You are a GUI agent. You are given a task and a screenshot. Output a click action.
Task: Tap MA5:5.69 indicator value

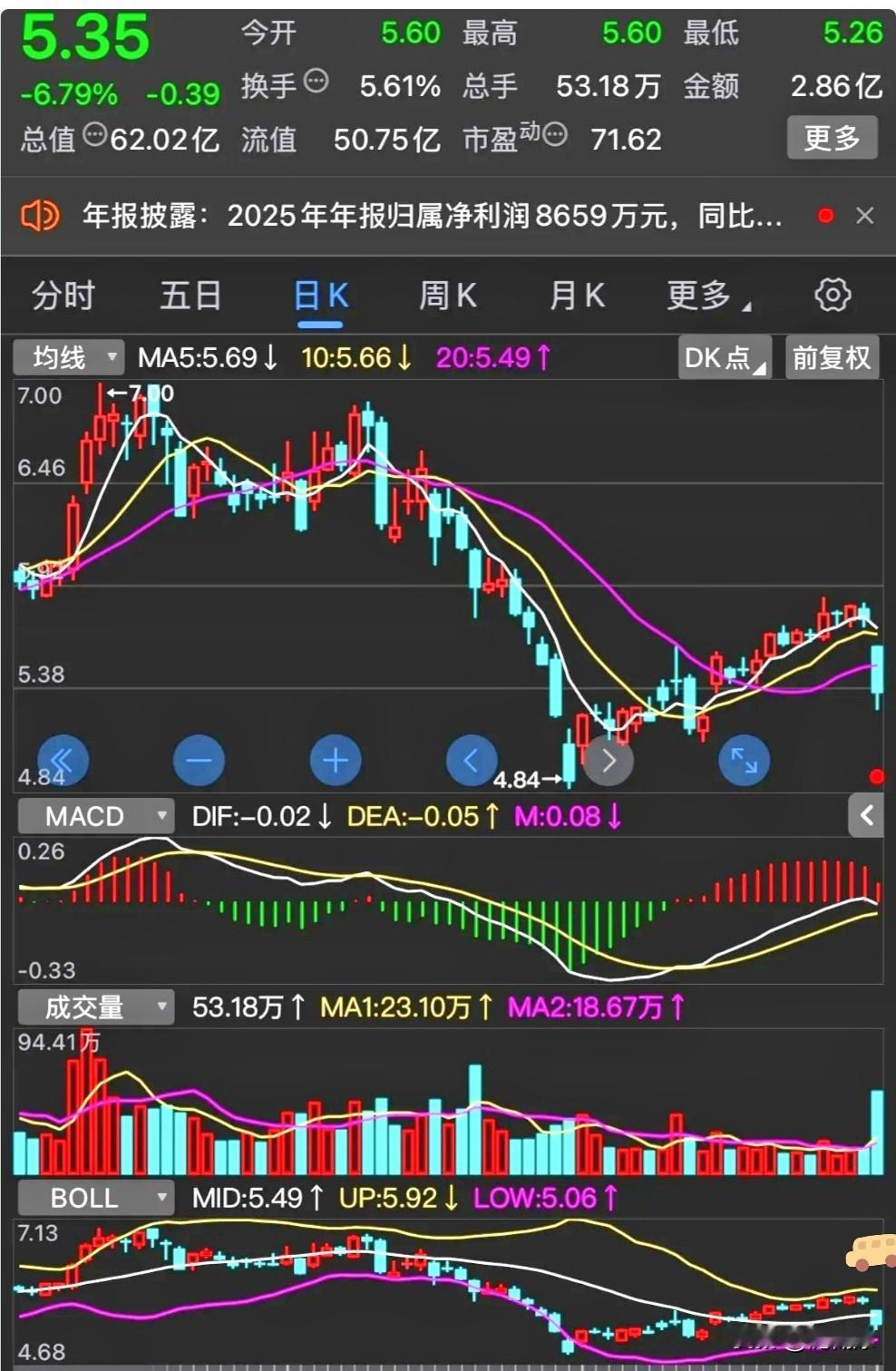pos(208,357)
